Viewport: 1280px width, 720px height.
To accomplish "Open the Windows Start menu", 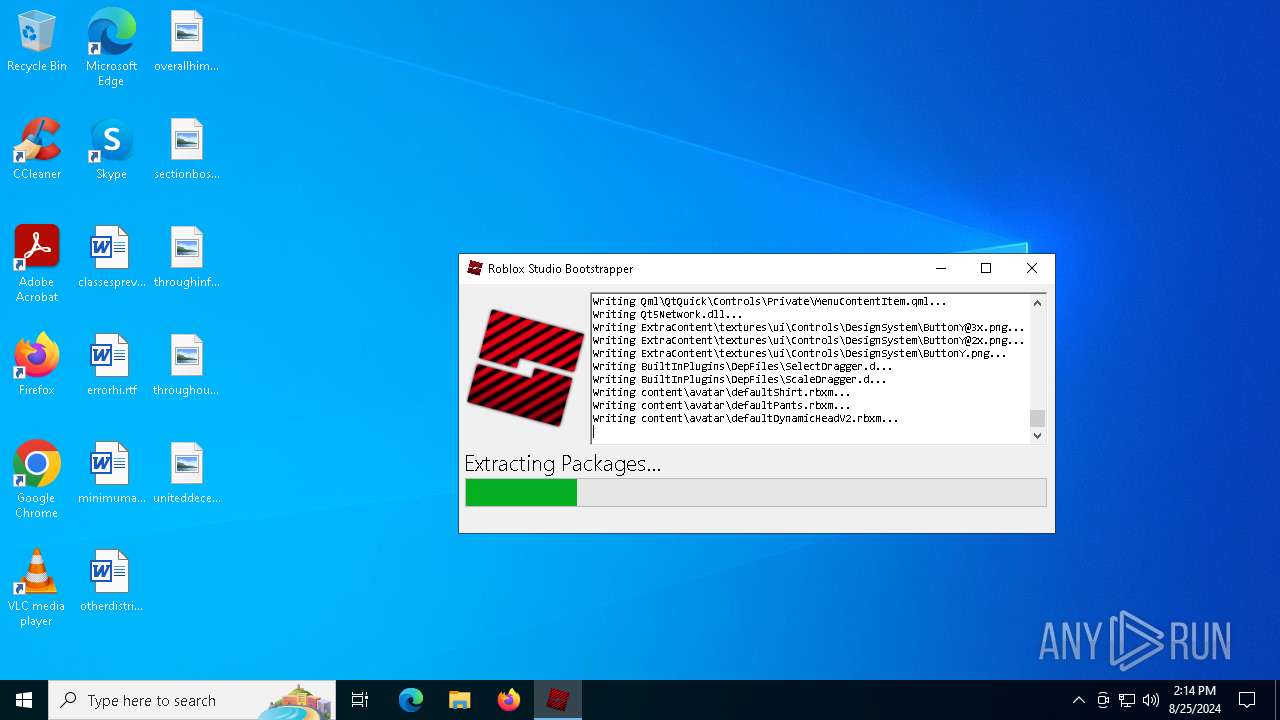I will click(x=24, y=700).
